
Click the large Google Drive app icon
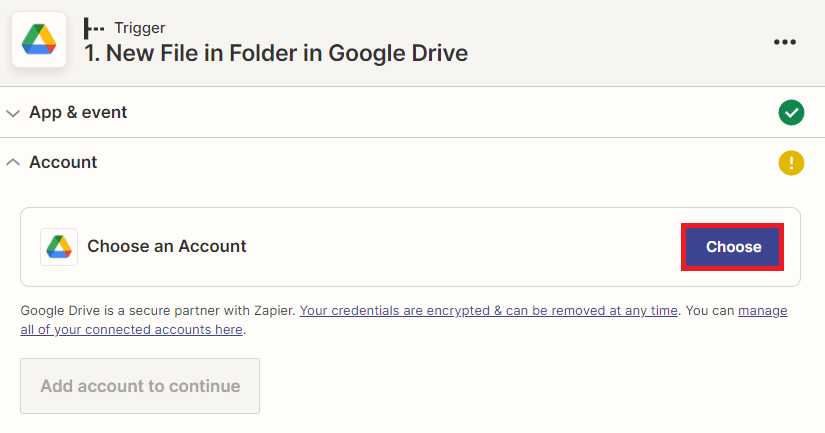click(x=39, y=40)
